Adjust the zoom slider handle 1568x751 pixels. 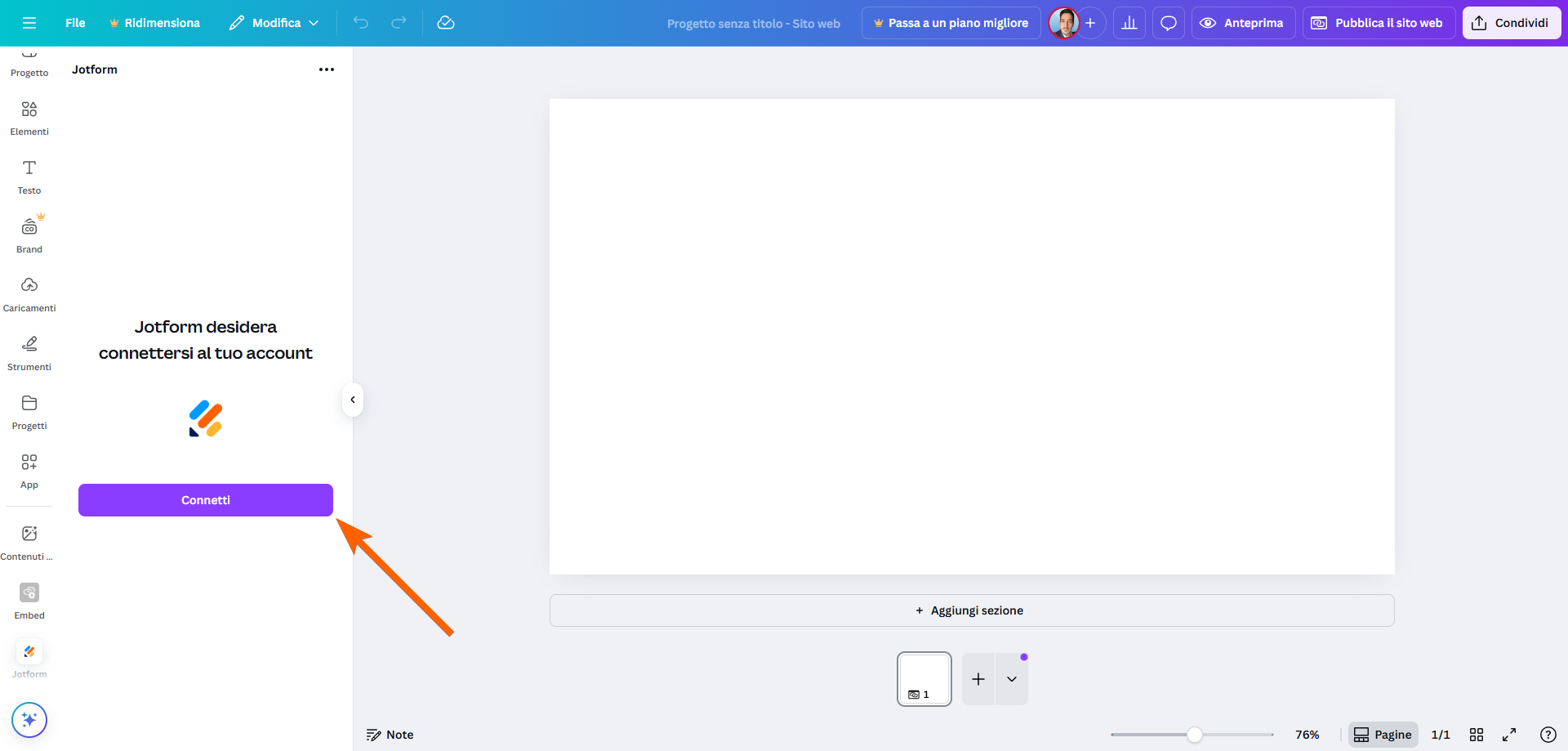click(x=1195, y=735)
